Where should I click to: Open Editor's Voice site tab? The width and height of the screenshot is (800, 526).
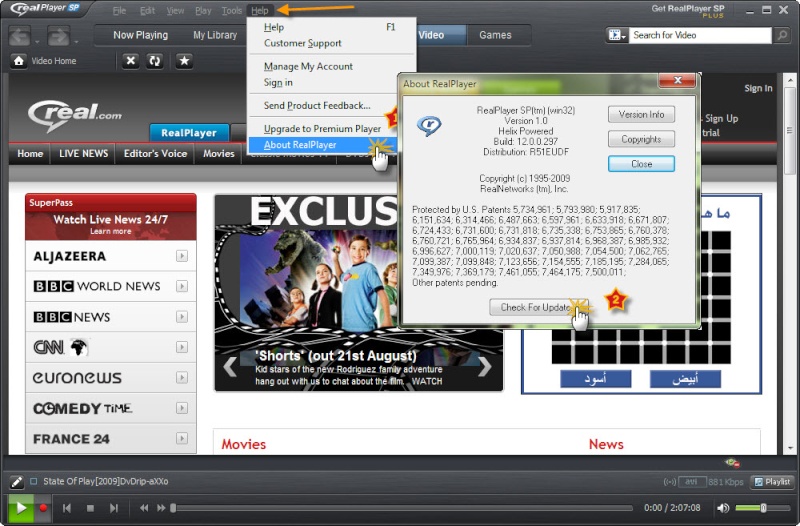[x=156, y=154]
